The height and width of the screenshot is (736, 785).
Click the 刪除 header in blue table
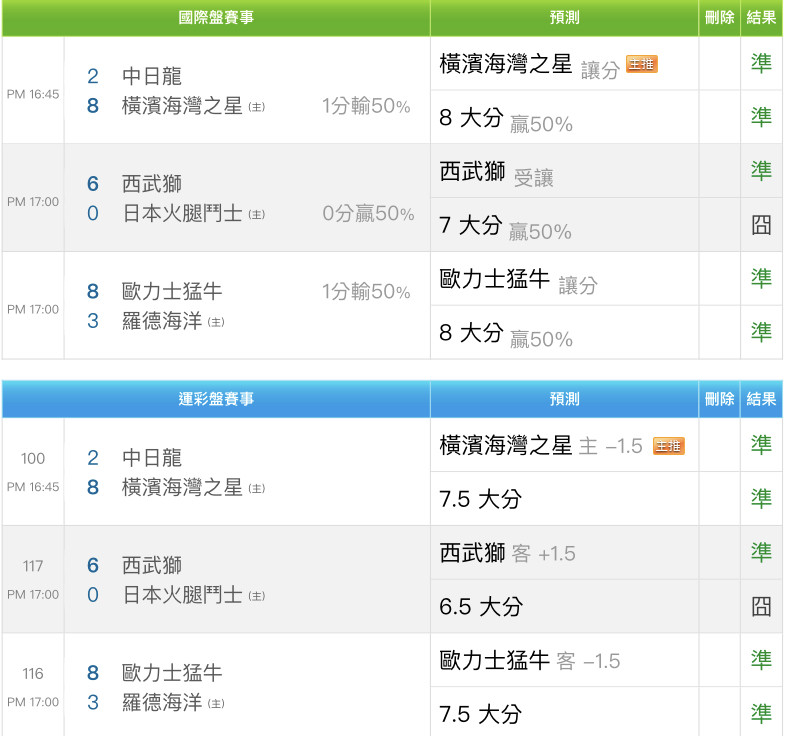719,399
